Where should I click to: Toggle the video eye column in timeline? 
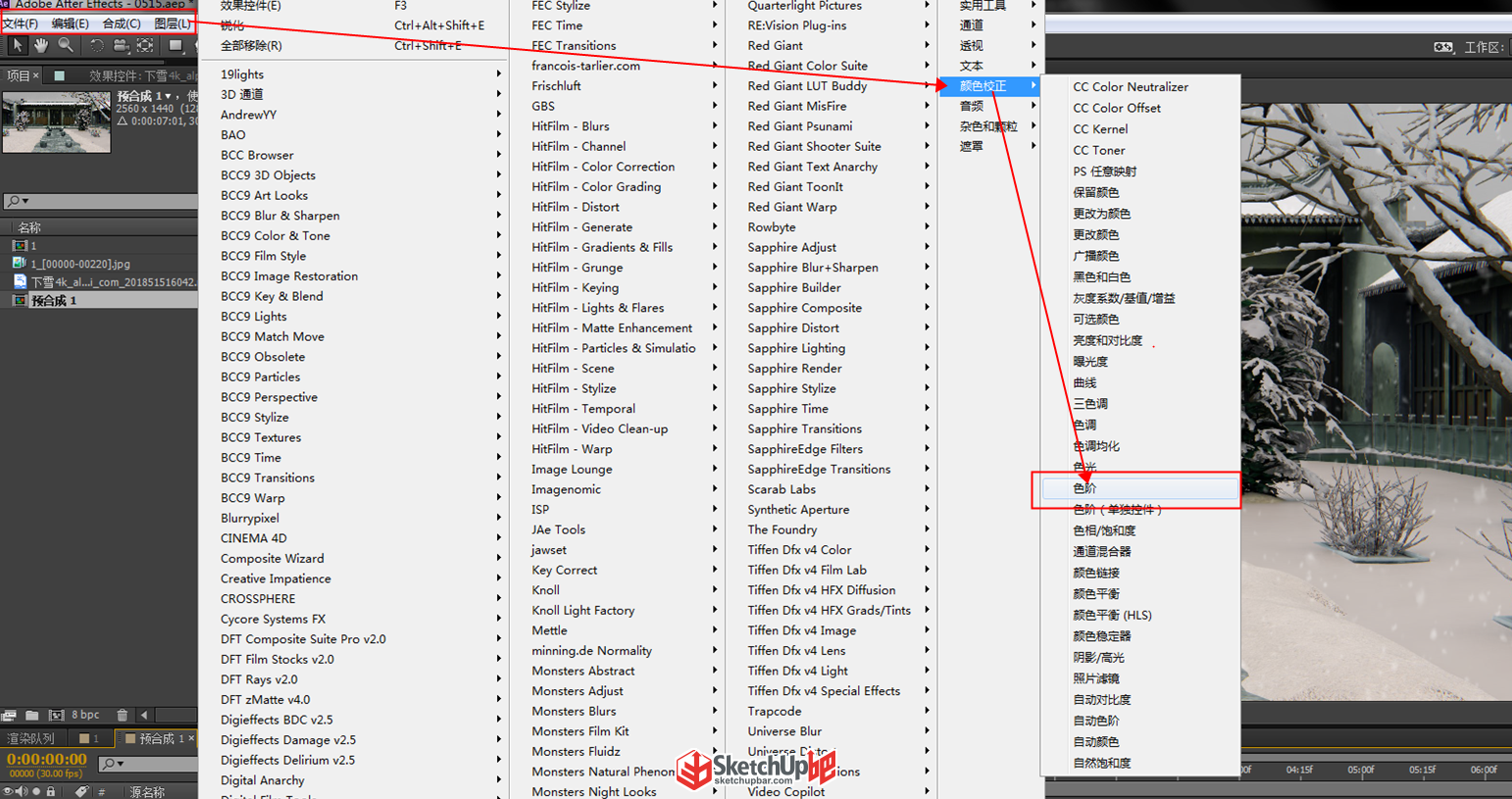coord(8,791)
